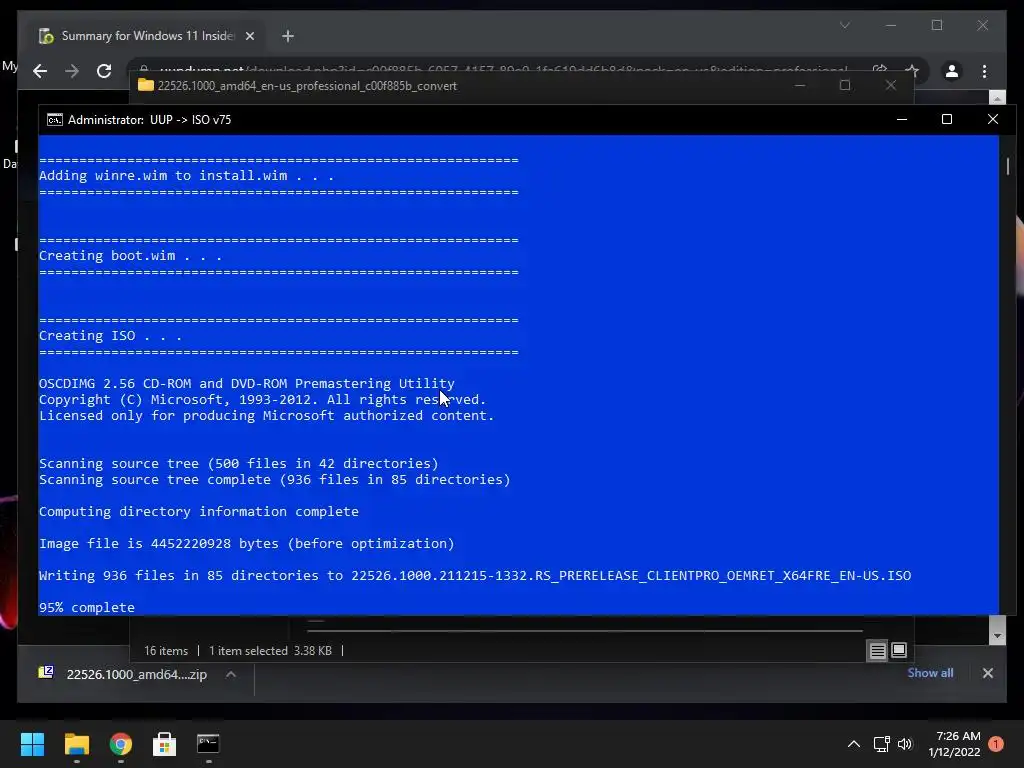The width and height of the screenshot is (1024, 768).
Task: Click 'Adding winre.wim to install.wim' line
Action: click(187, 176)
